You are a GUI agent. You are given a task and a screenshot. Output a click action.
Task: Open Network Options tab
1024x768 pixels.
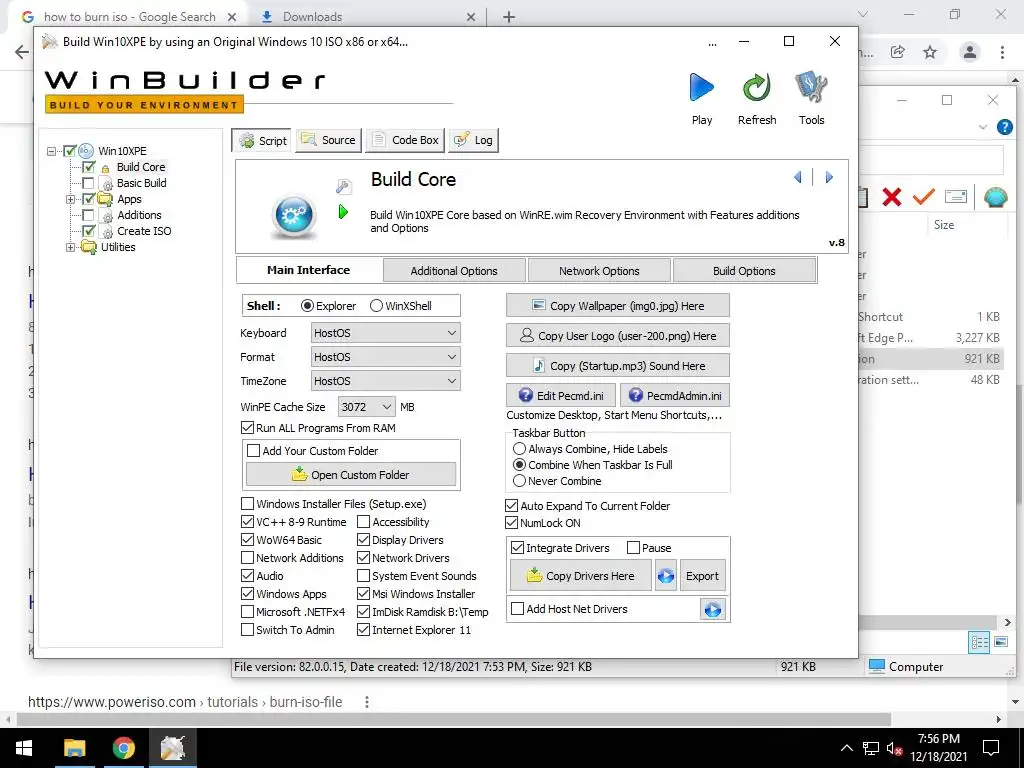pos(599,271)
